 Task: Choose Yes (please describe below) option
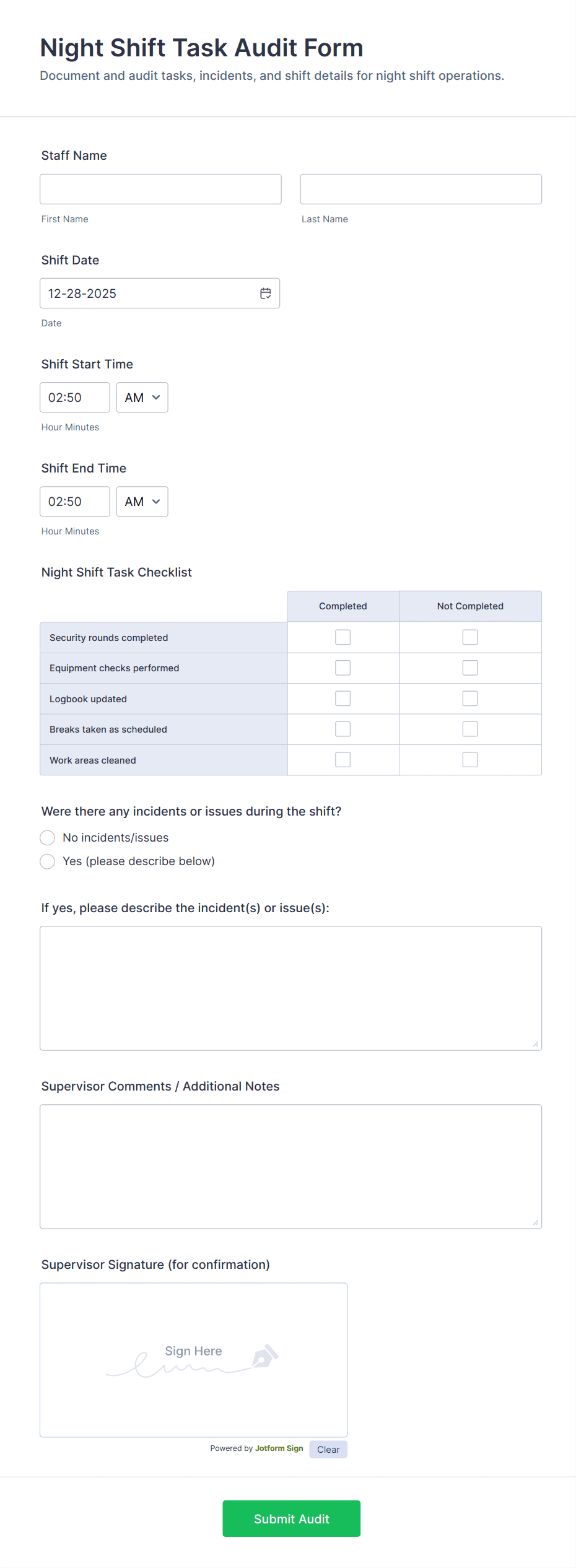pyautogui.click(x=48, y=861)
